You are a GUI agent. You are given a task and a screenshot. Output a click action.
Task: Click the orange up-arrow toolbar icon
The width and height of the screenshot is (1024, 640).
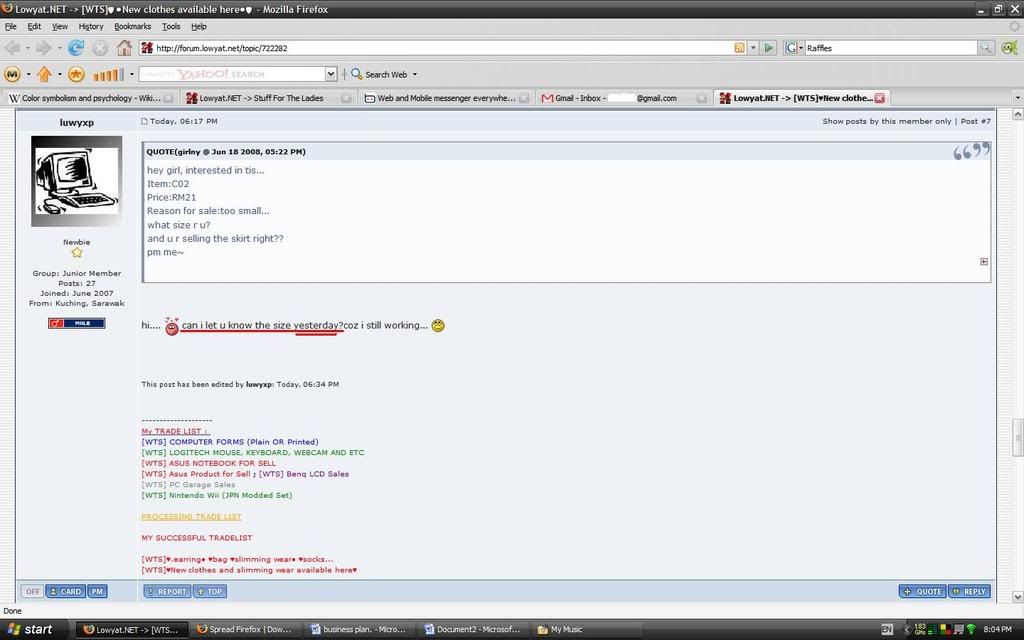(44, 74)
